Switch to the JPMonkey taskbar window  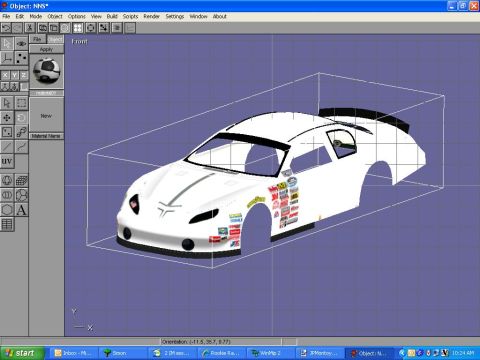point(320,353)
